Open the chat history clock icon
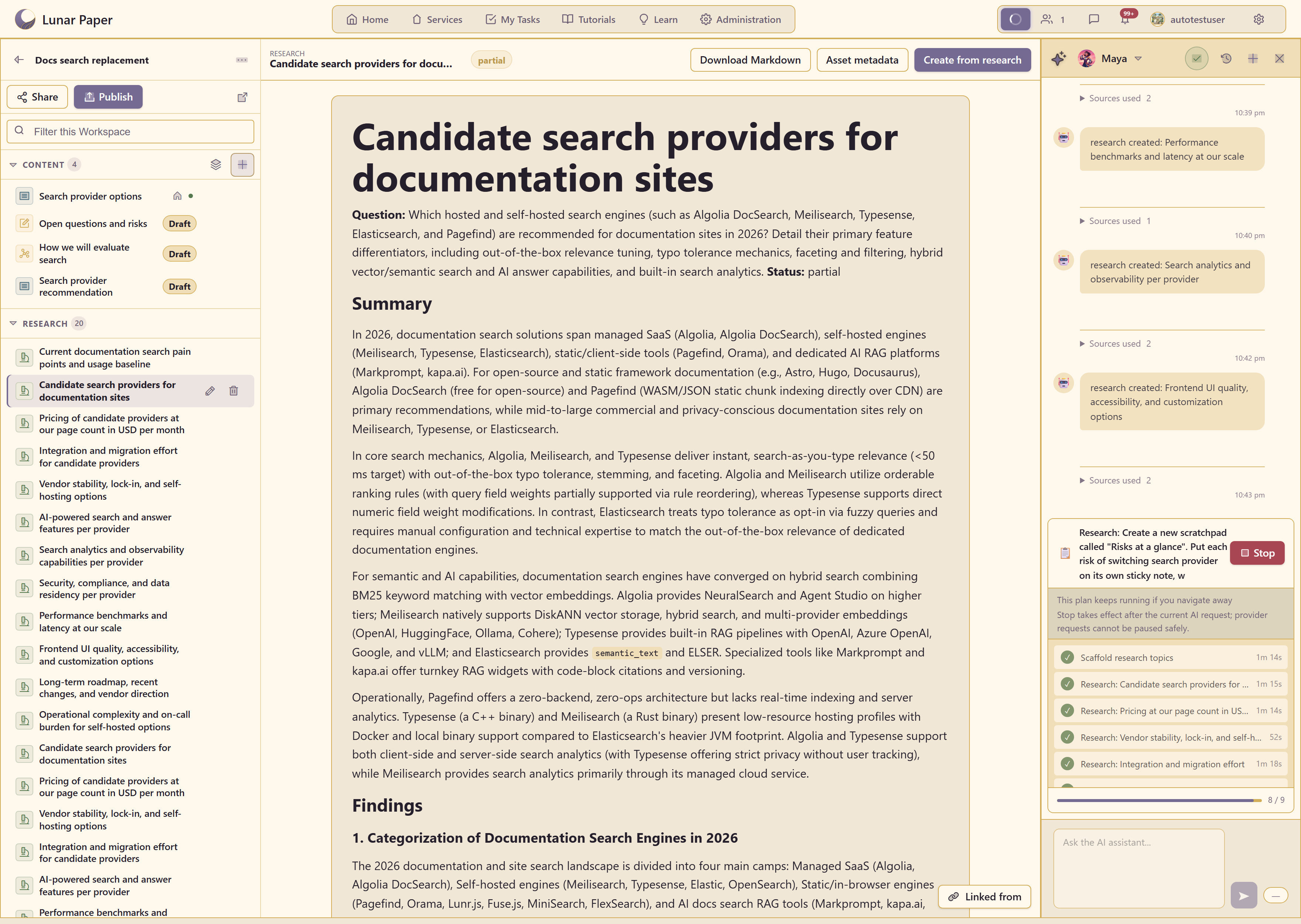This screenshot has height=924, width=1301. [x=1226, y=59]
